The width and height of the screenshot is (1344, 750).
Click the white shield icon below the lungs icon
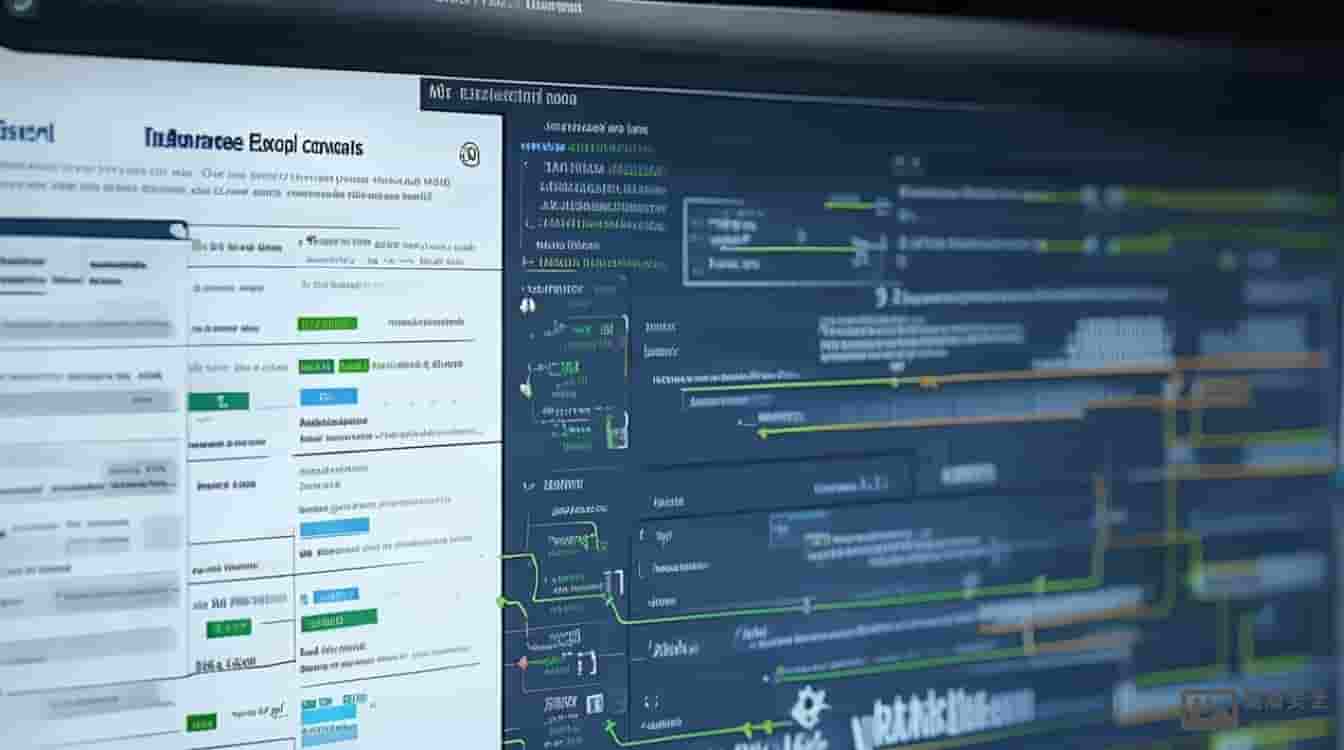526,388
